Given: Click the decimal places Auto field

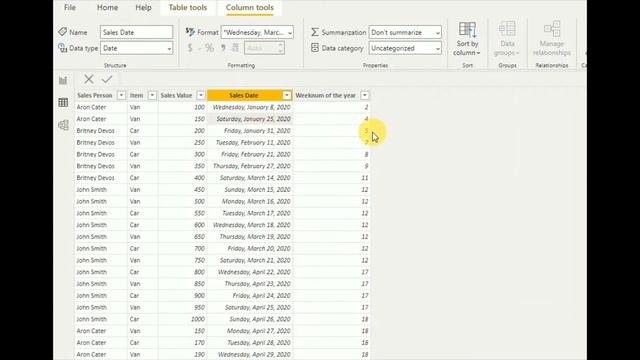Looking at the screenshot, I should (261, 48).
